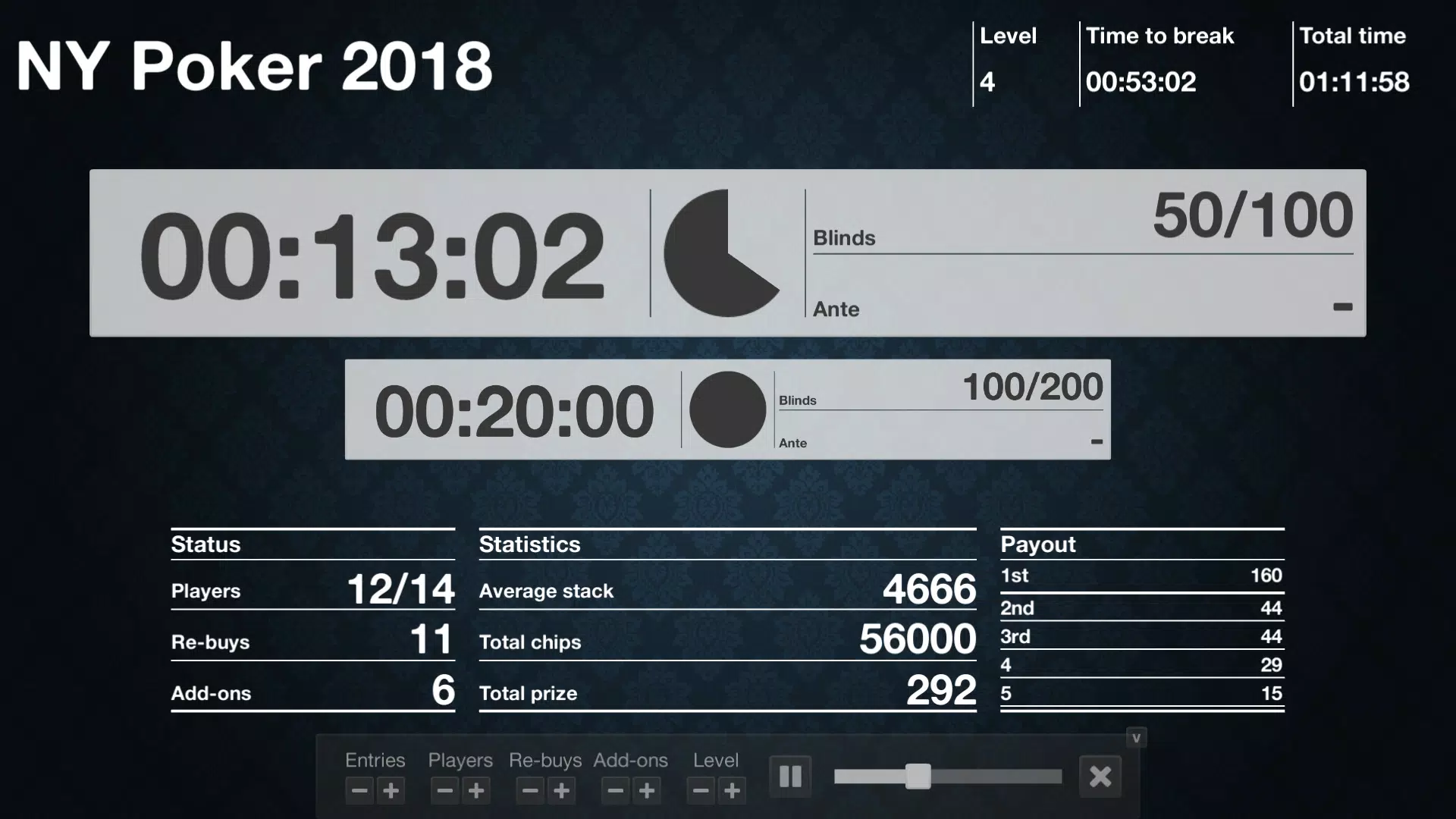This screenshot has height=819, width=1456.
Task: Click the plus button under Players
Action: (476, 790)
